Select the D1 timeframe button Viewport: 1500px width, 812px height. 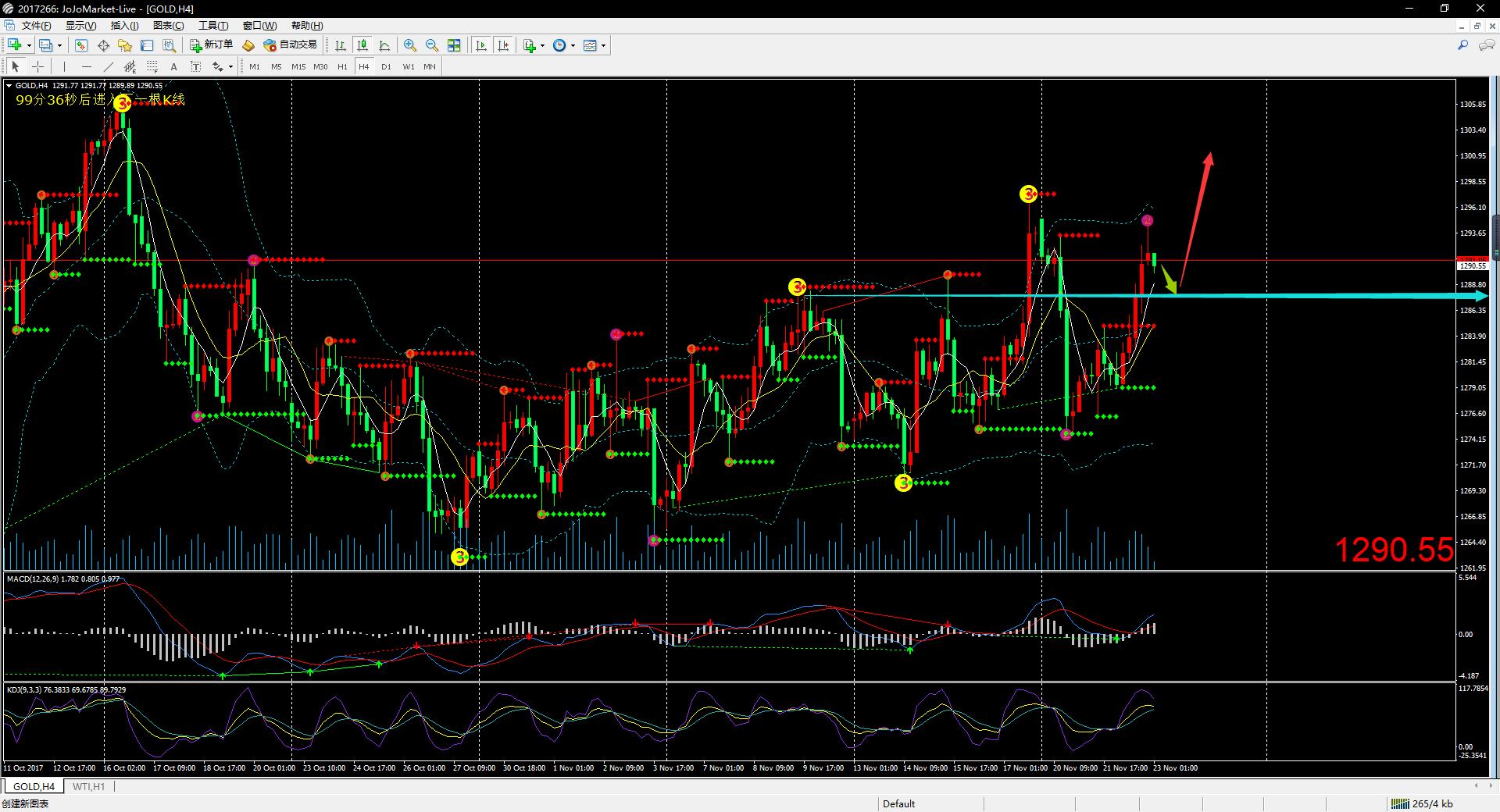(x=386, y=66)
